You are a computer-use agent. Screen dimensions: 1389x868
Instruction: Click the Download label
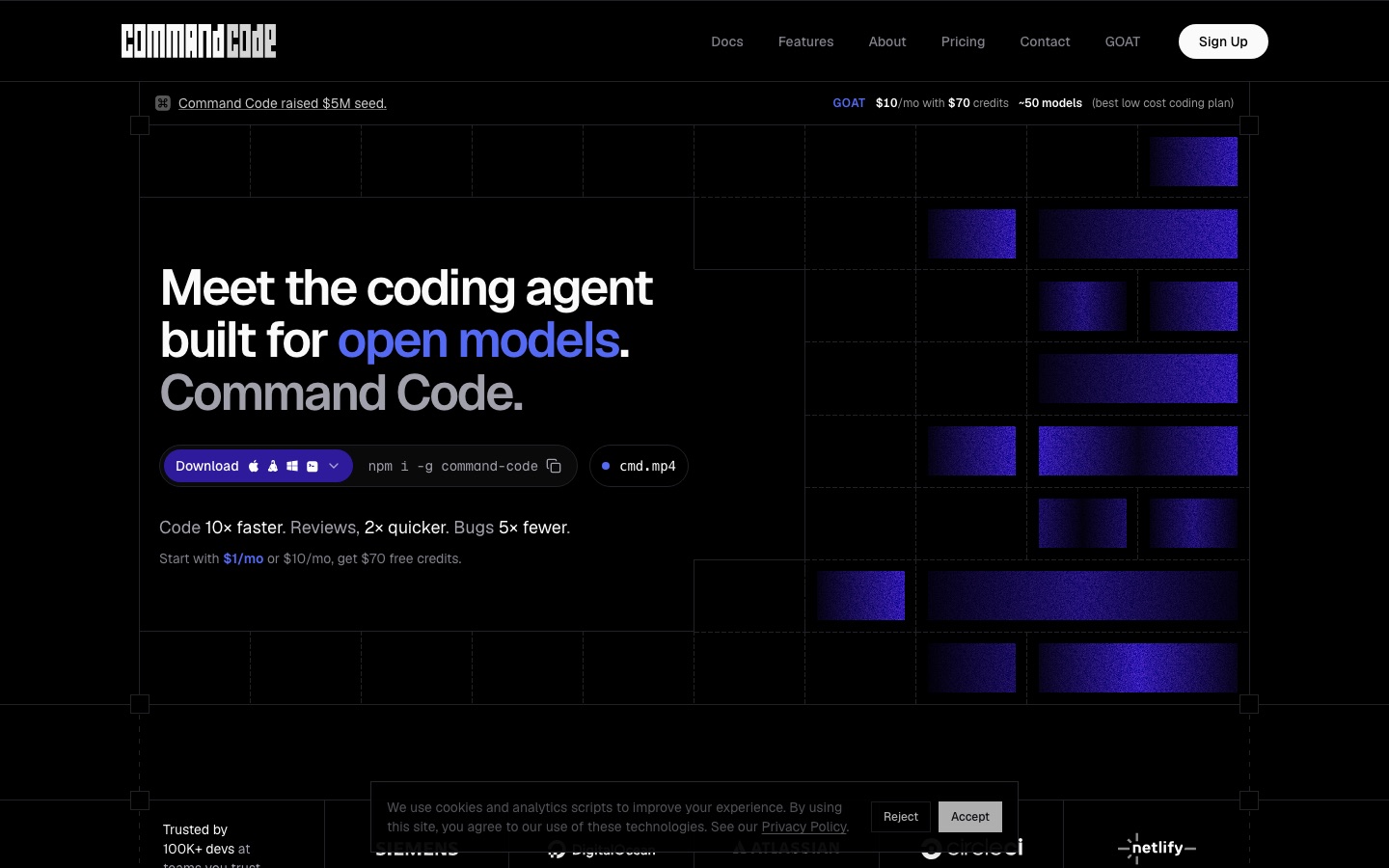tap(207, 466)
